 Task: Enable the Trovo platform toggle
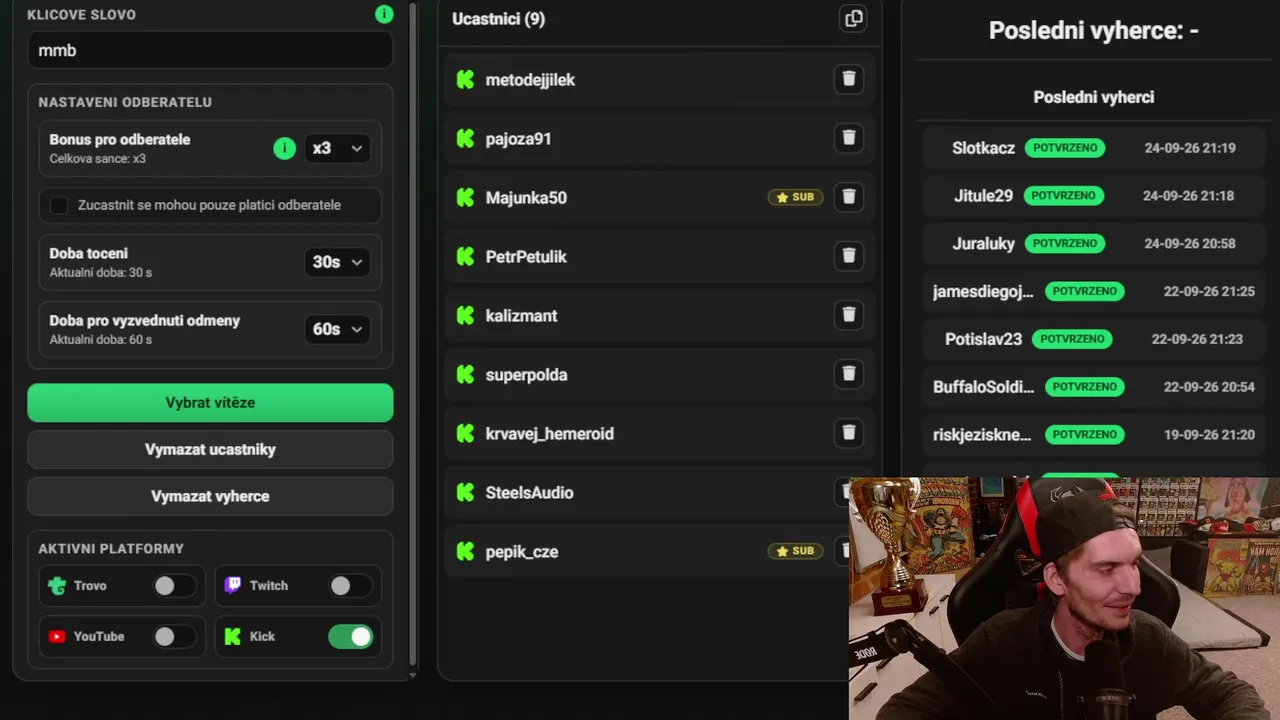click(x=174, y=586)
